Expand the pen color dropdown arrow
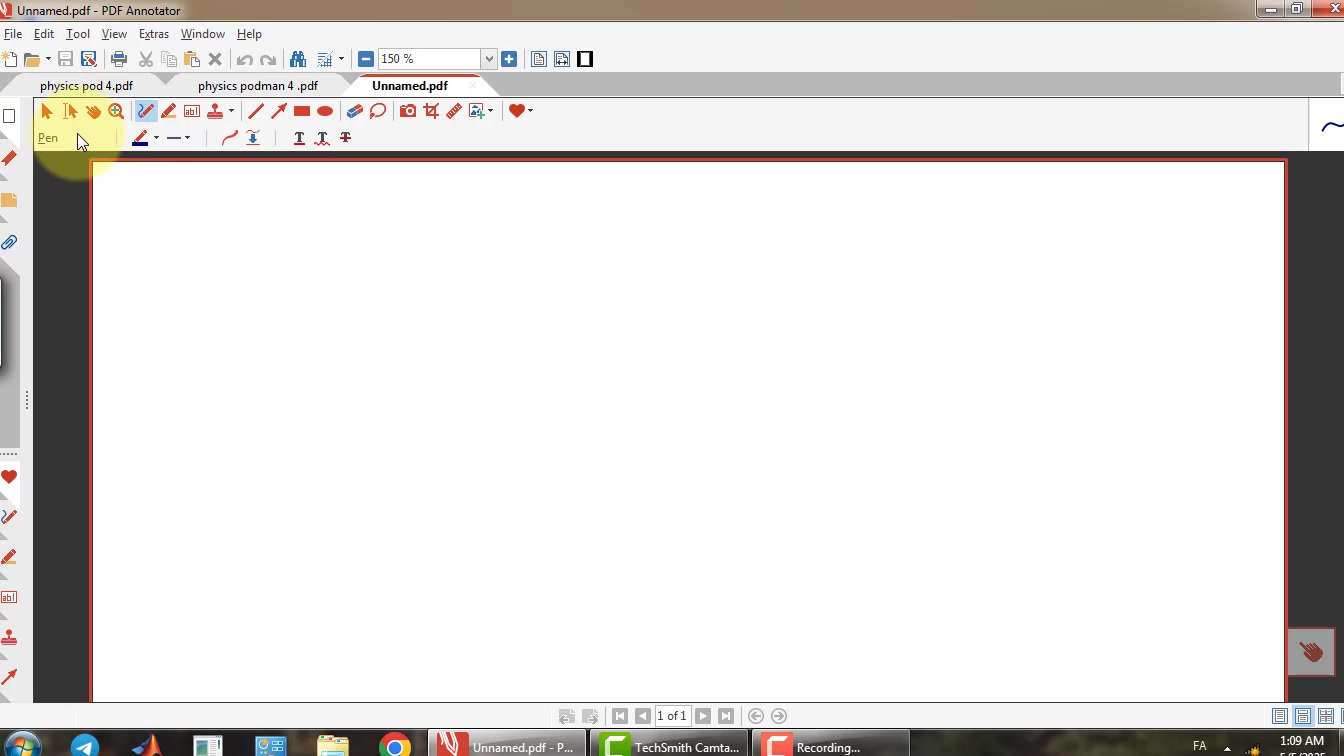This screenshot has height=756, width=1344. [x=156, y=138]
